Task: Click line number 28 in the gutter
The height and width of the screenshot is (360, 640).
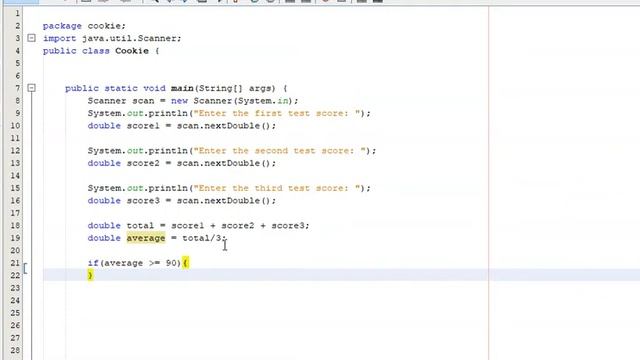Action: (x=15, y=351)
